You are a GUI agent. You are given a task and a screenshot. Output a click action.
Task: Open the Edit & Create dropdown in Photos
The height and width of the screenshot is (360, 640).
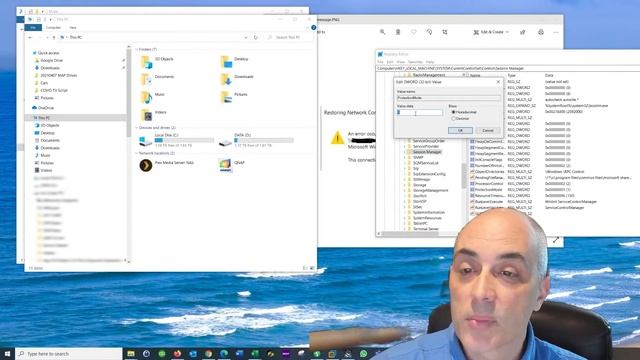pyautogui.click(x=491, y=32)
